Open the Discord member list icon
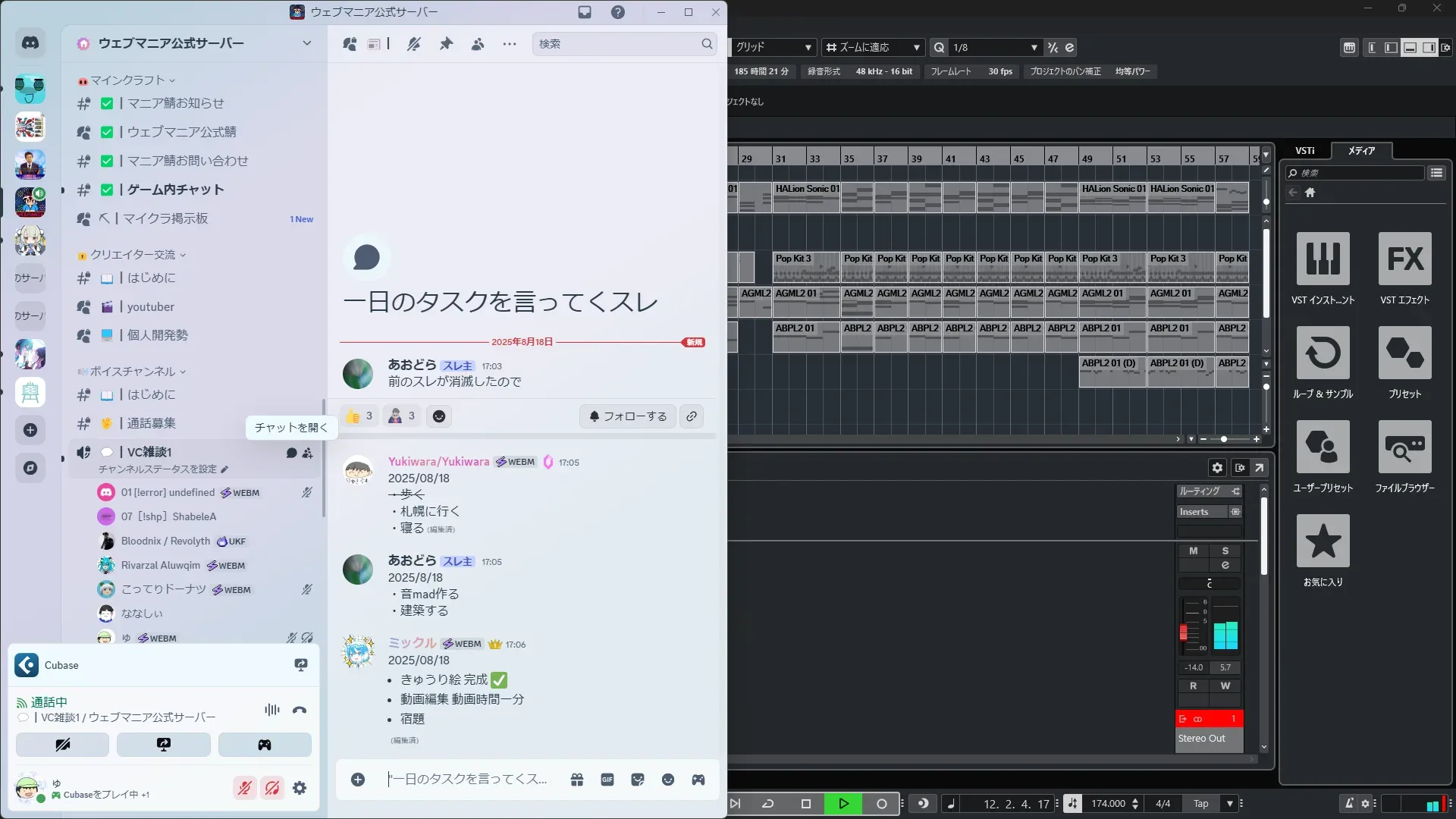Image resolution: width=1456 pixels, height=819 pixels. click(478, 44)
